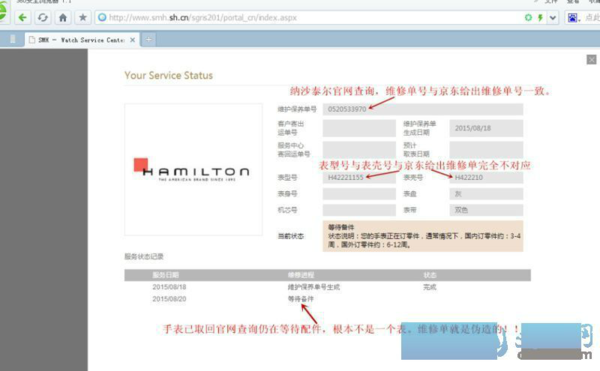This screenshot has width=600, height=371.
Task: Bookmark the page with the star icon
Action: click(x=83, y=18)
